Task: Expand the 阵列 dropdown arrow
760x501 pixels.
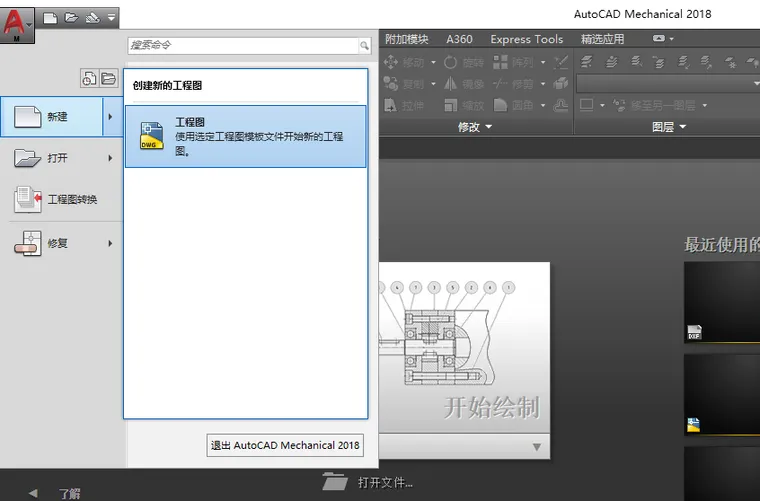Action: click(x=543, y=63)
